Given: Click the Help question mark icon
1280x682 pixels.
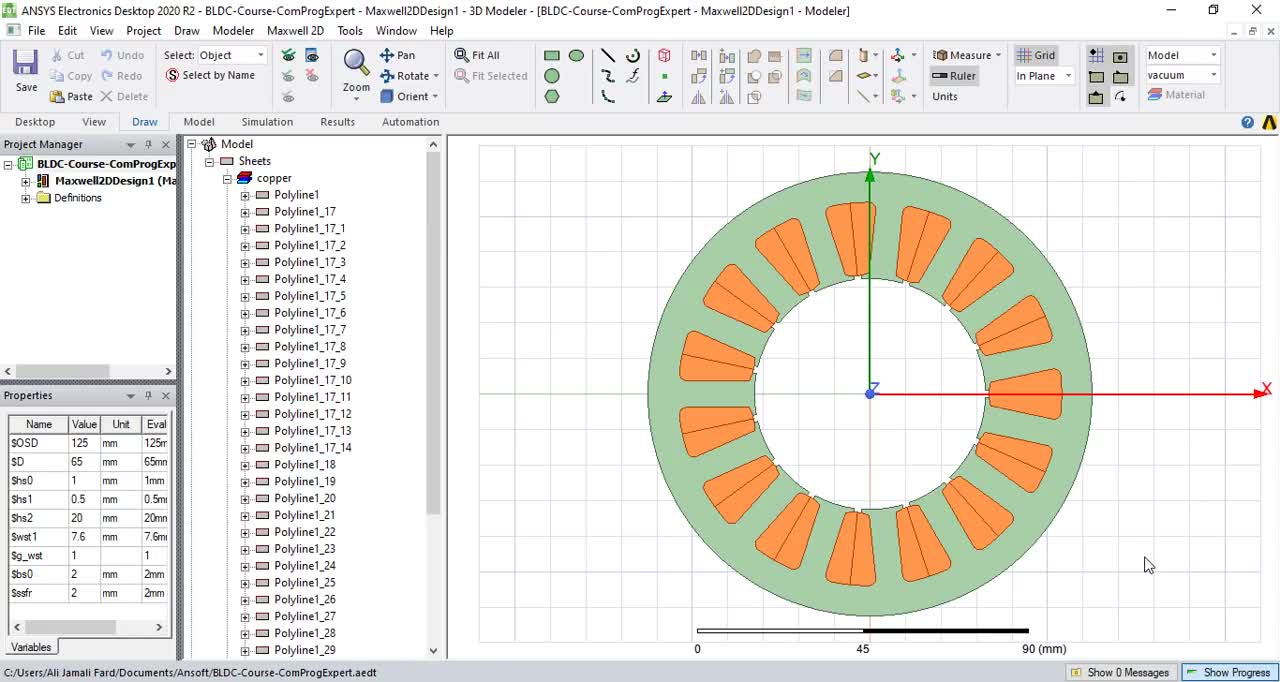Looking at the screenshot, I should point(1247,122).
